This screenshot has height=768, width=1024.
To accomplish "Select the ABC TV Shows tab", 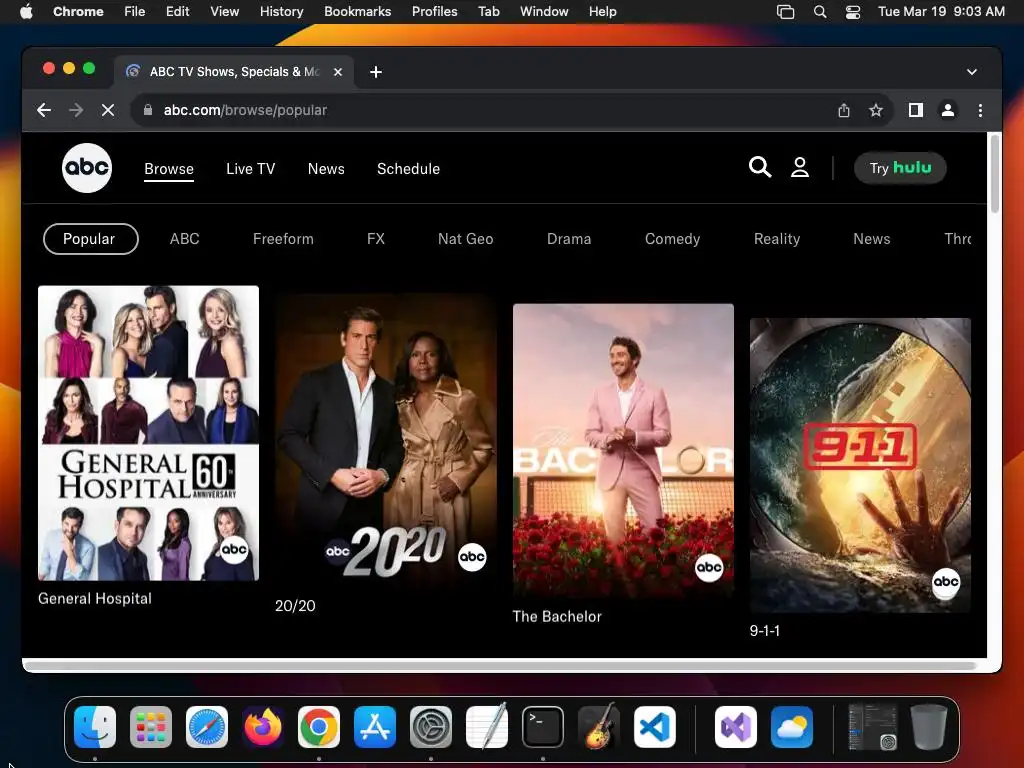I will pyautogui.click(x=234, y=72).
